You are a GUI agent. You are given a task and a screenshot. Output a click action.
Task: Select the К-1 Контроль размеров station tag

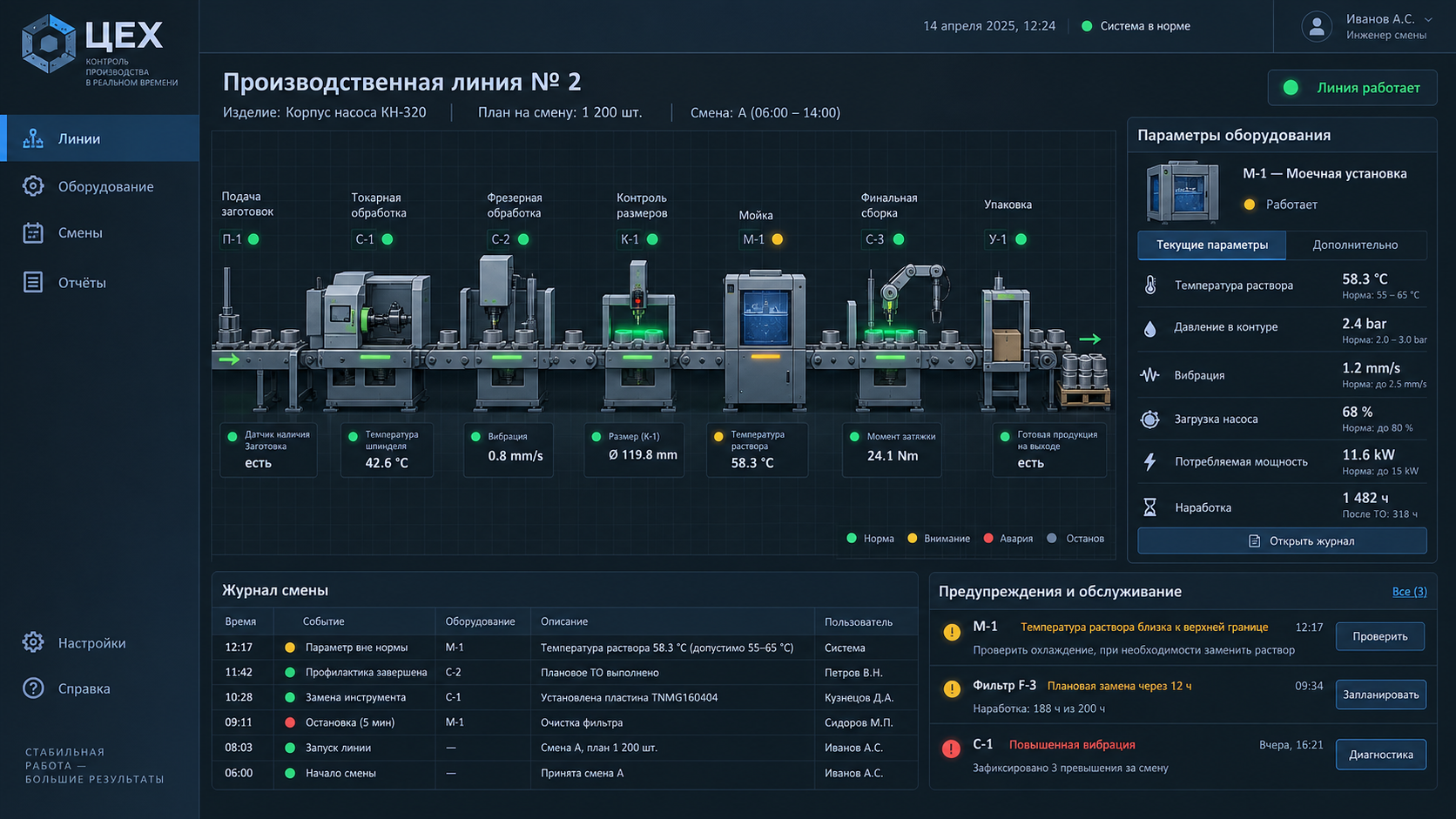coord(638,239)
